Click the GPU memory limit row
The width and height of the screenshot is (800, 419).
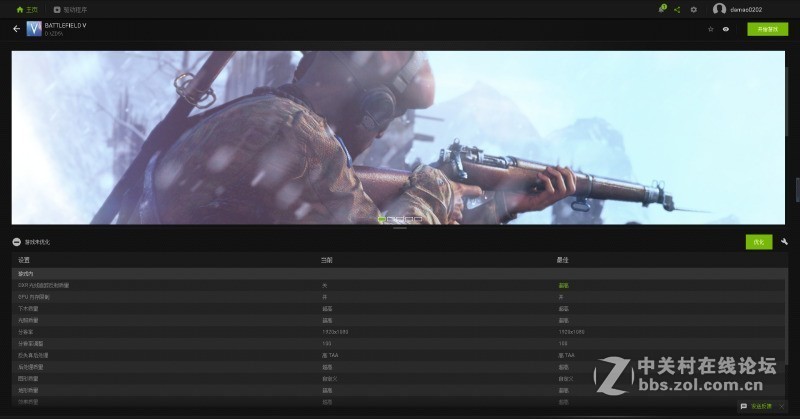click(398, 297)
